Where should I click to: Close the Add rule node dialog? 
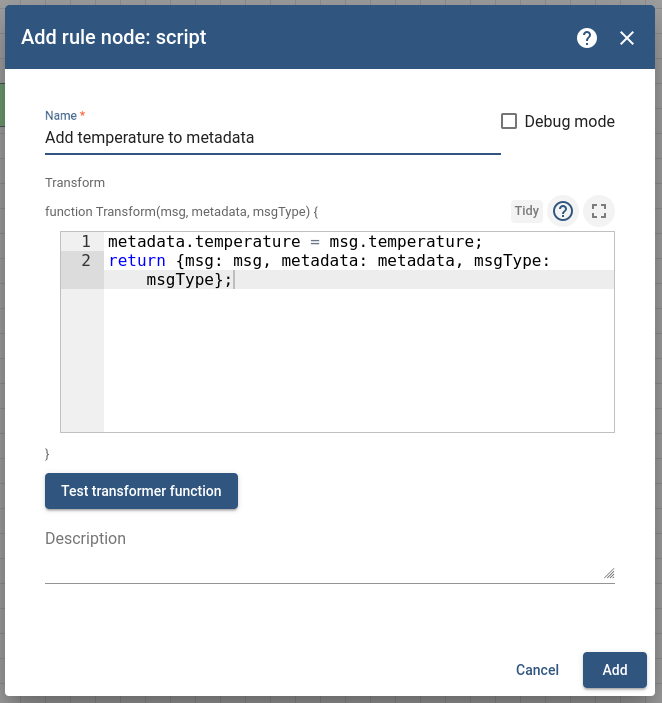627,38
